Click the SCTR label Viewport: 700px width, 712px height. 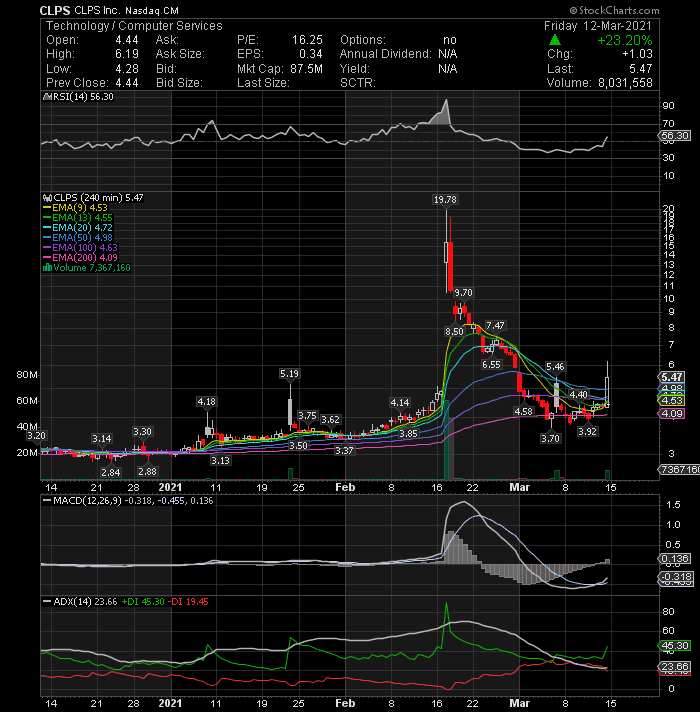pos(358,83)
